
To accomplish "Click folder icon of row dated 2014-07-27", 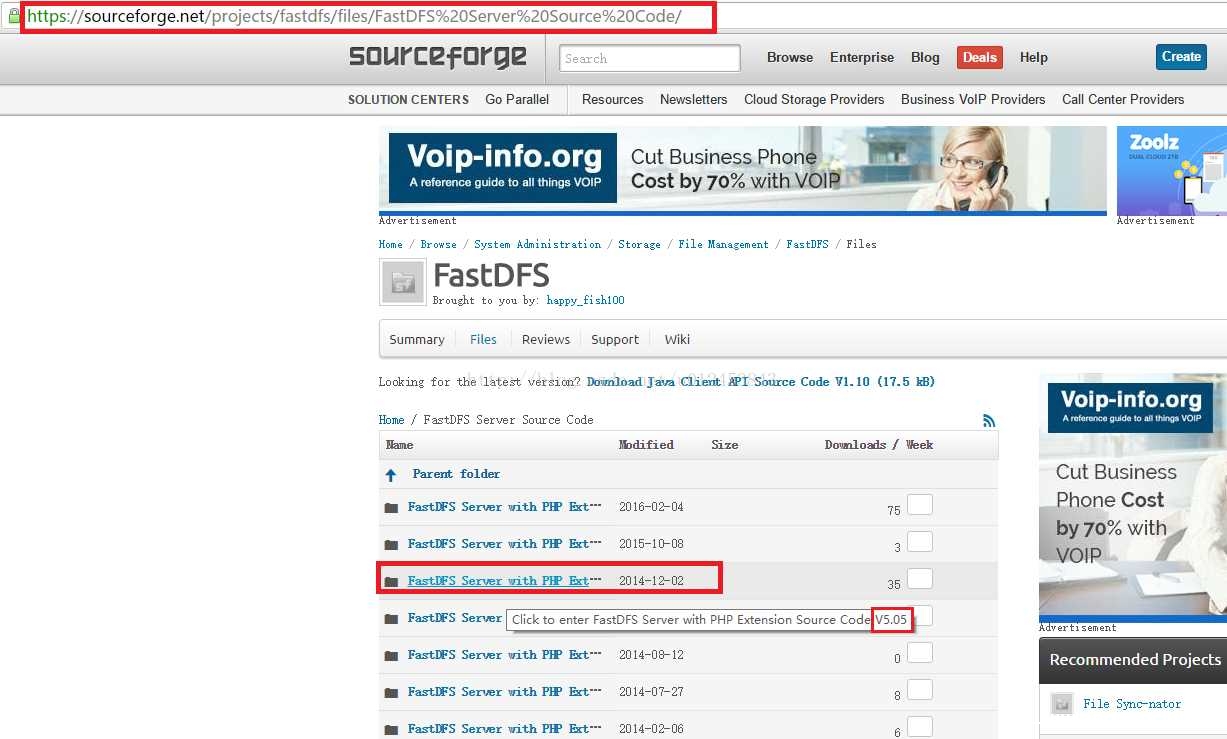I will click(391, 693).
